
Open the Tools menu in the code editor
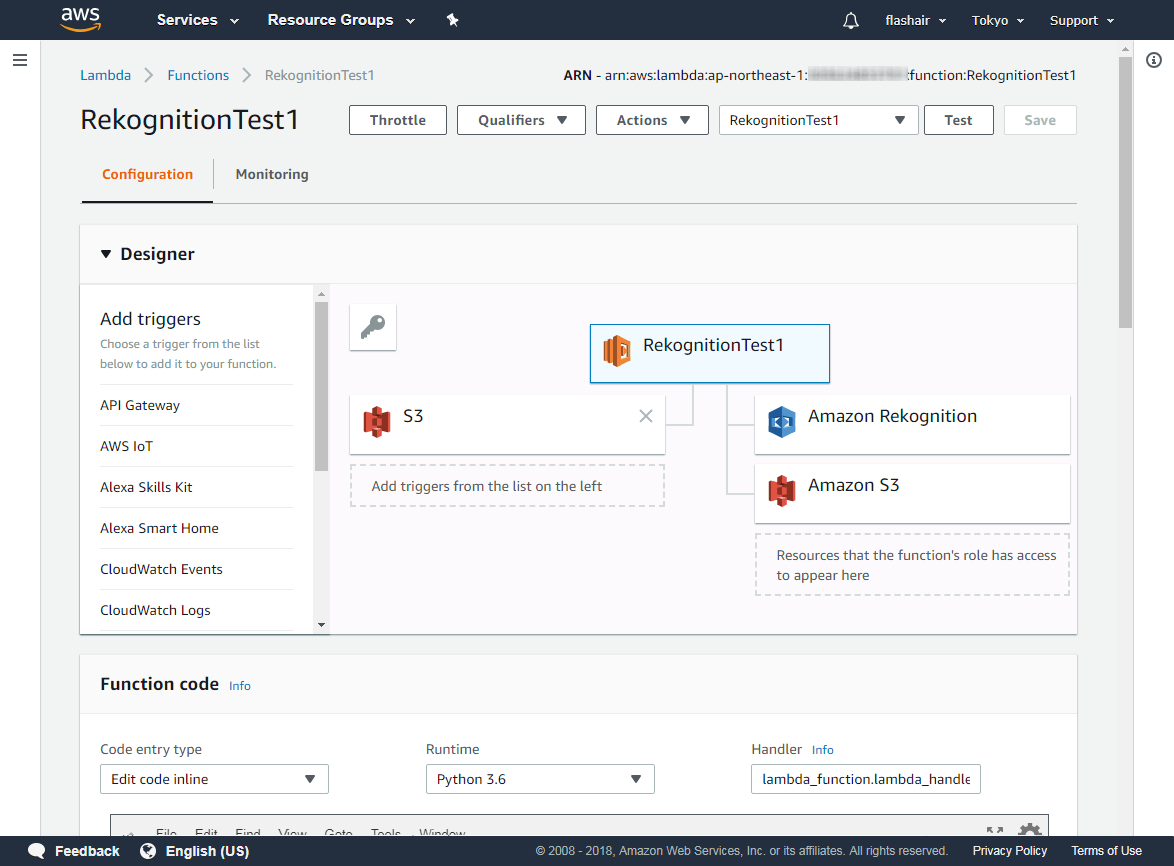pyautogui.click(x=386, y=834)
